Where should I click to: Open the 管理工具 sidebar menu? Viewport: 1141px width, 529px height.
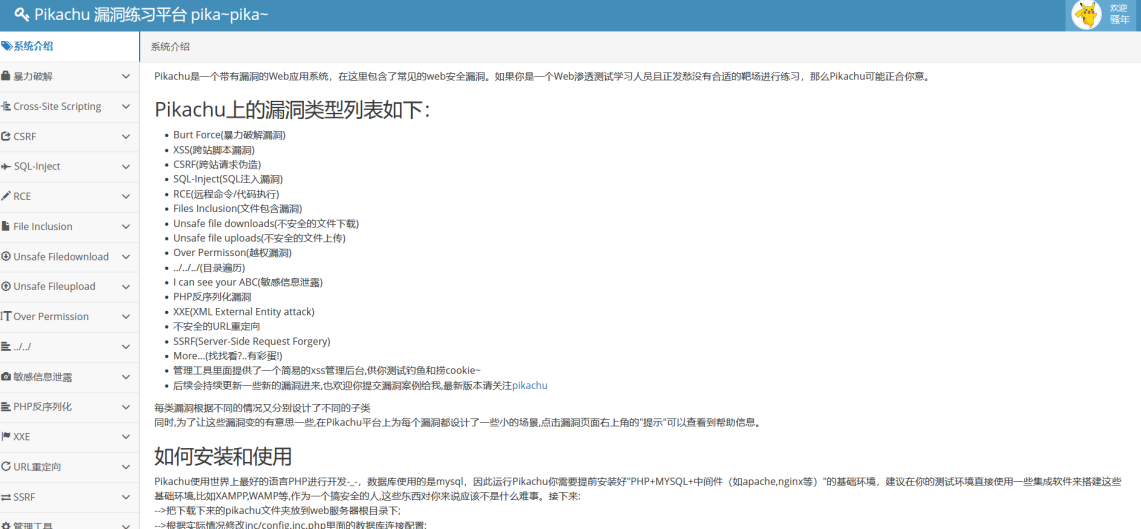point(69,522)
